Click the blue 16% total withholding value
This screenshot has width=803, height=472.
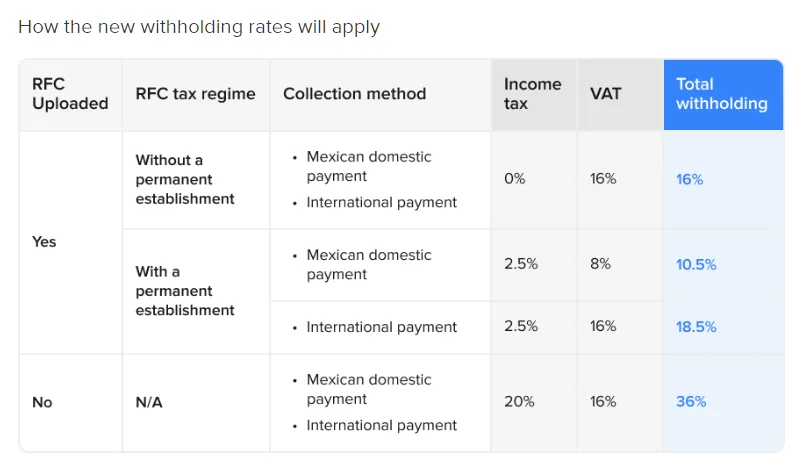coord(690,180)
